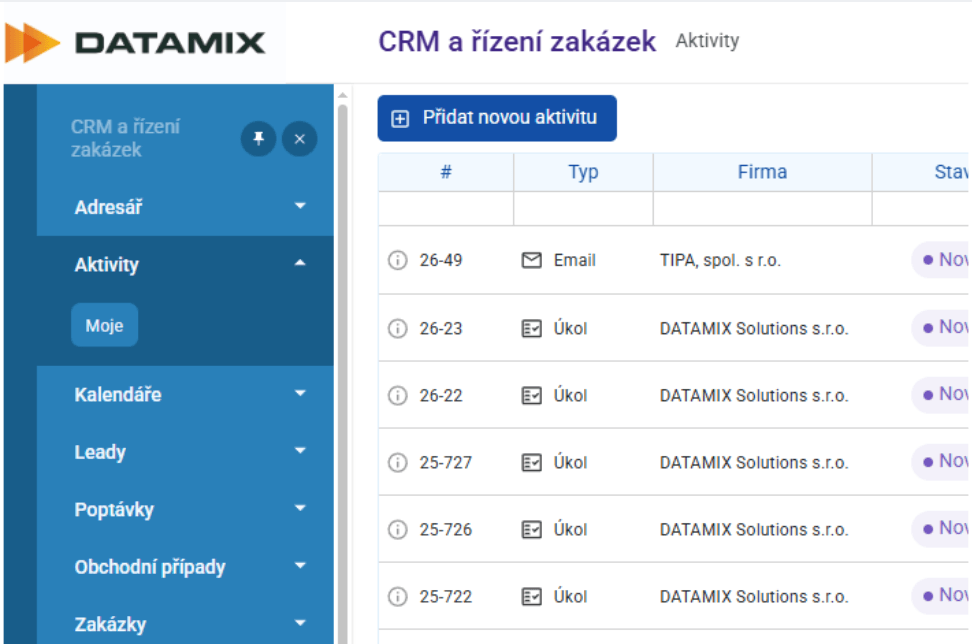Open info icon for activity 26-22
This screenshot has height=644, width=972.
tap(397, 395)
